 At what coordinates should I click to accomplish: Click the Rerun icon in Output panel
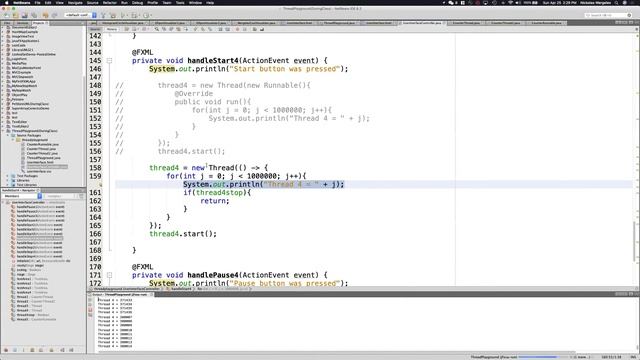pos(91,300)
